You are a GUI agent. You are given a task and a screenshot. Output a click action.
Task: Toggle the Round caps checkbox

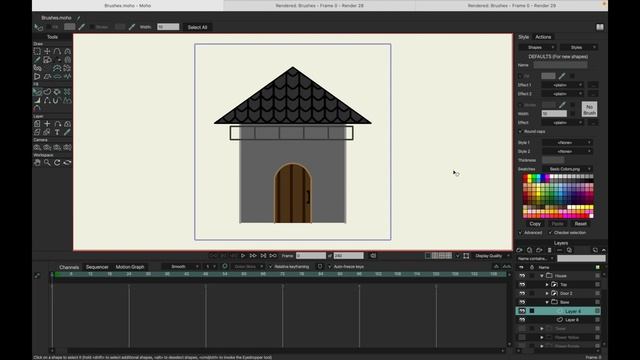click(520, 131)
